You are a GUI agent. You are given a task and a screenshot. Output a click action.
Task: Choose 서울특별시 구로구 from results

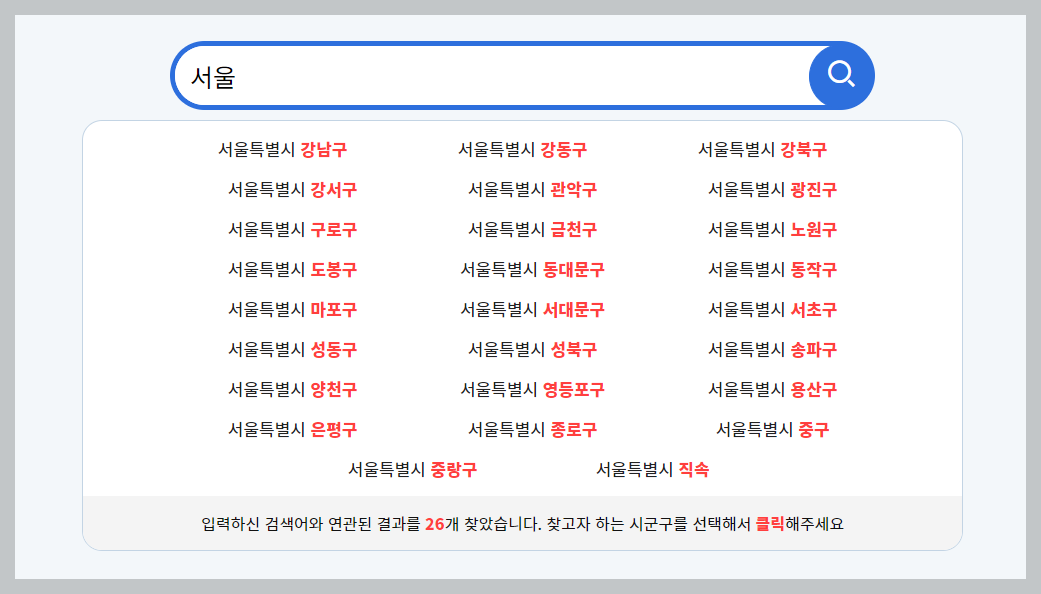(293, 230)
